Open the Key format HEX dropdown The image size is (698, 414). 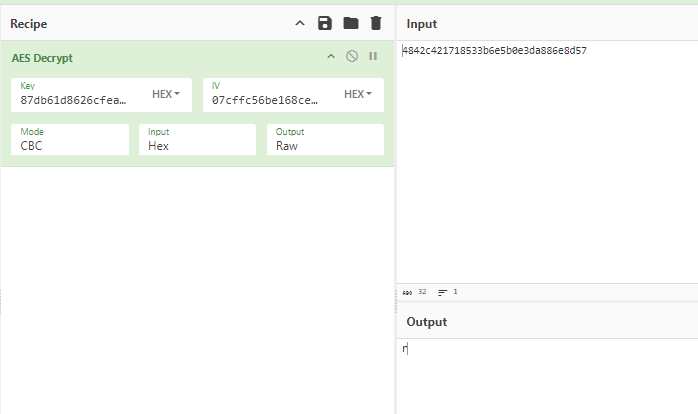pos(166,94)
